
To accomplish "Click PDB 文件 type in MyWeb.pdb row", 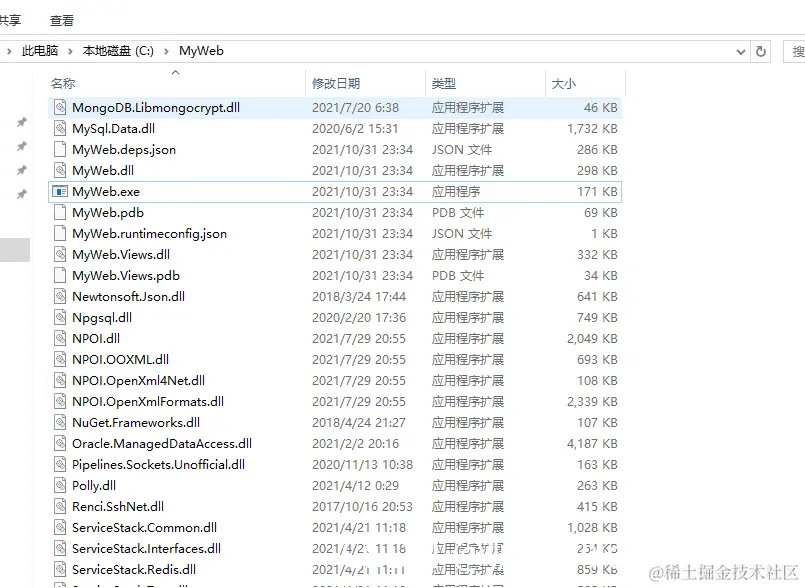I will 457,213.
